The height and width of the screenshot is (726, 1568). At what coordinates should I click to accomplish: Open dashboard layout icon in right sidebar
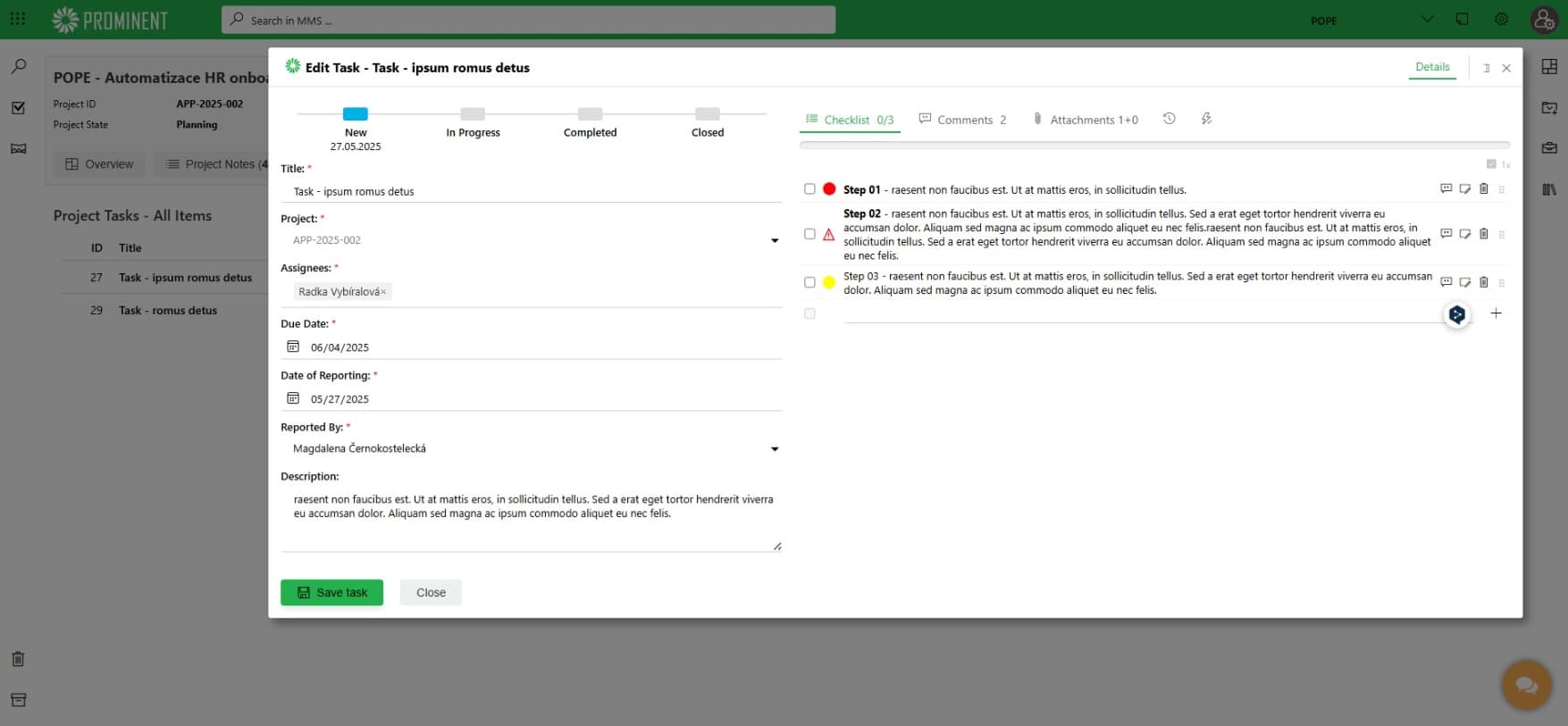pos(1549,66)
